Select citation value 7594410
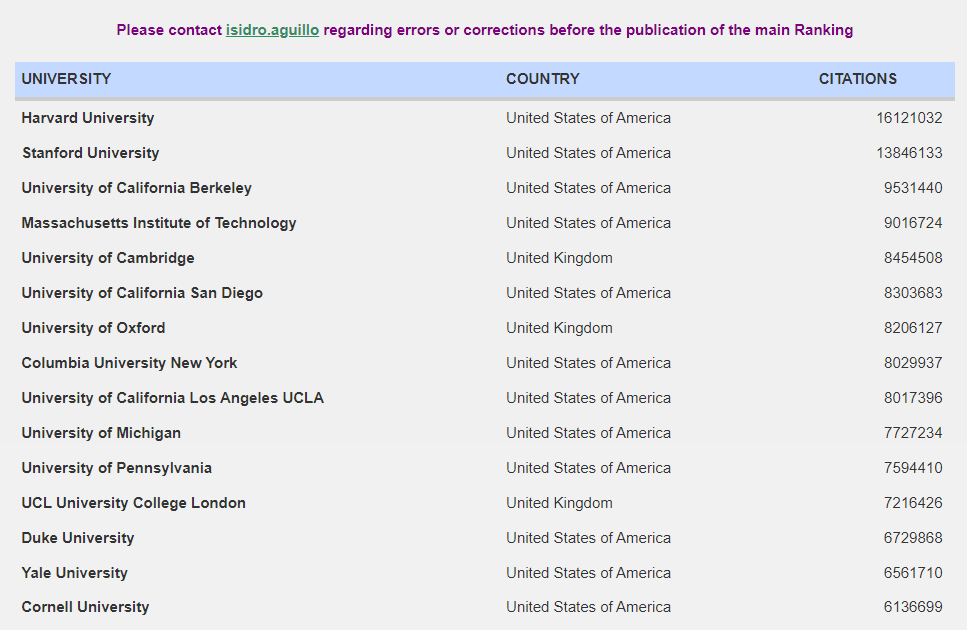This screenshot has height=630, width=967. coord(913,468)
